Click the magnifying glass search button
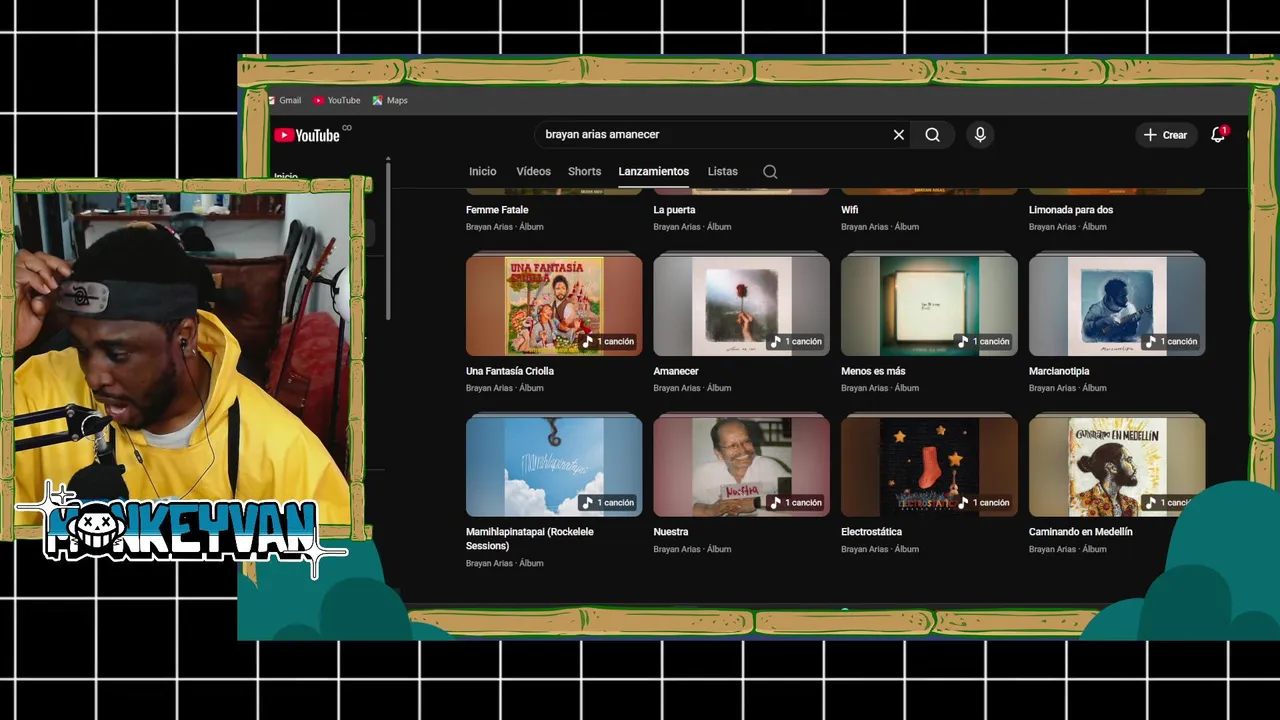 tap(932, 135)
